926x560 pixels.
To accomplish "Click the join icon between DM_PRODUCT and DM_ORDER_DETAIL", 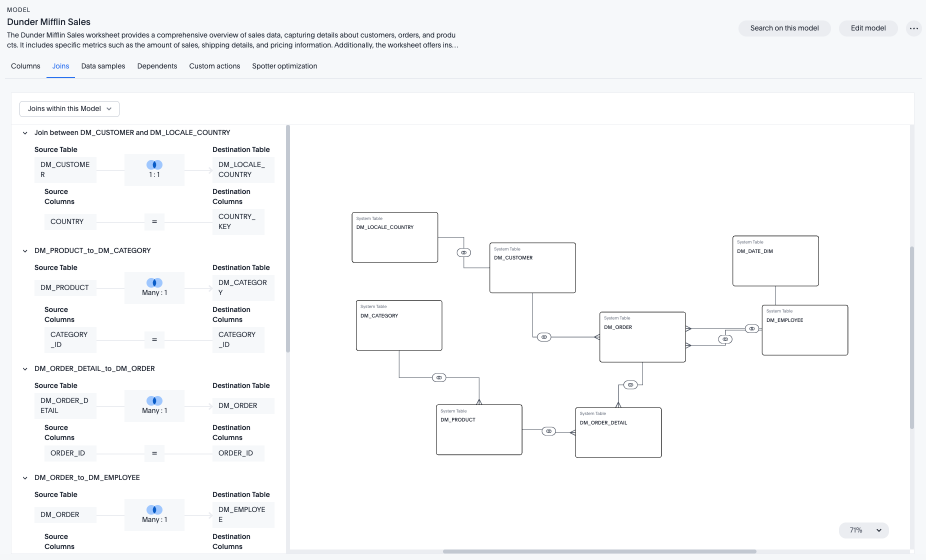I will click(x=549, y=431).
